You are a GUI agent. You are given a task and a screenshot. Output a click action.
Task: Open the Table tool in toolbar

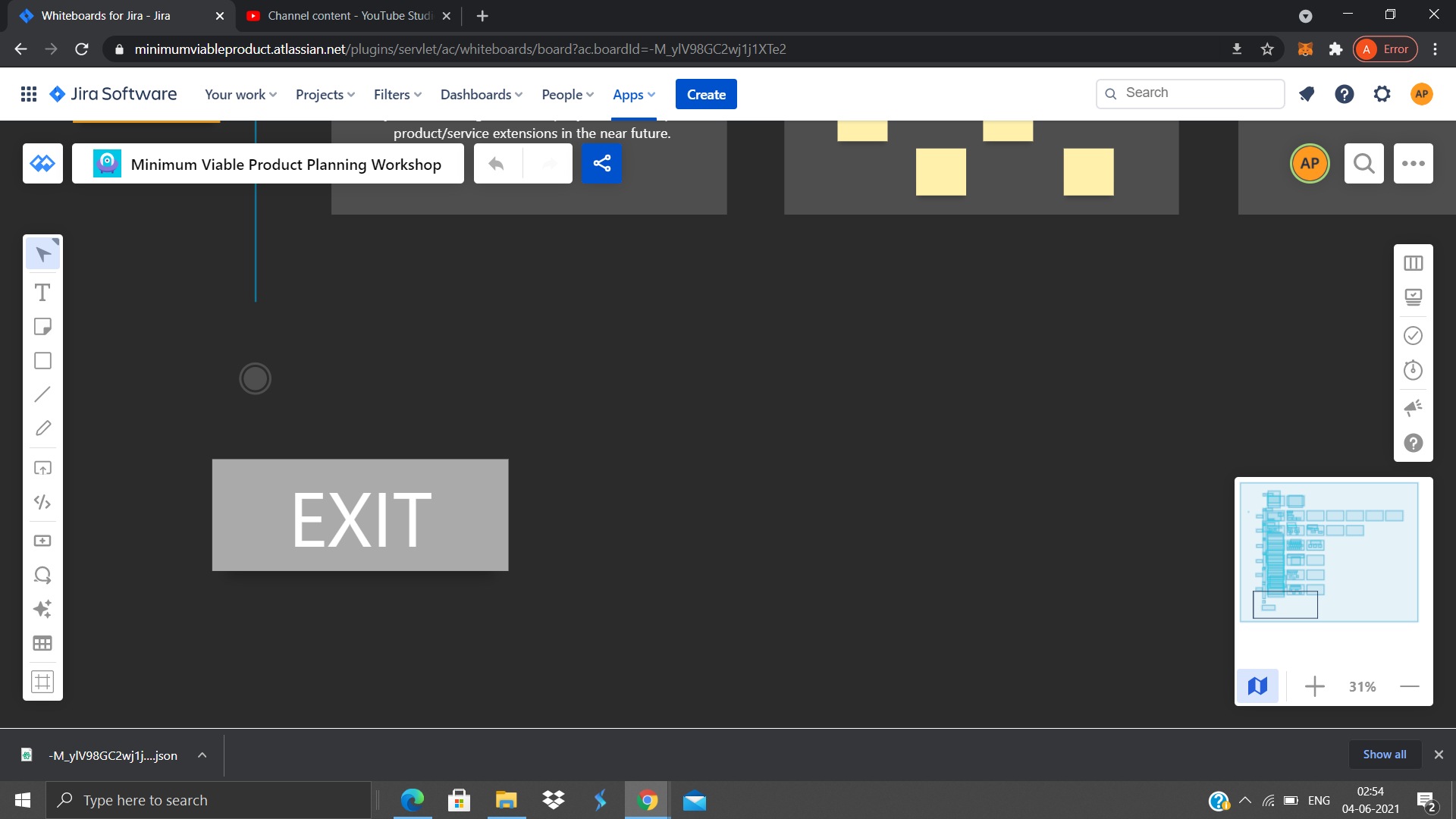point(42,643)
